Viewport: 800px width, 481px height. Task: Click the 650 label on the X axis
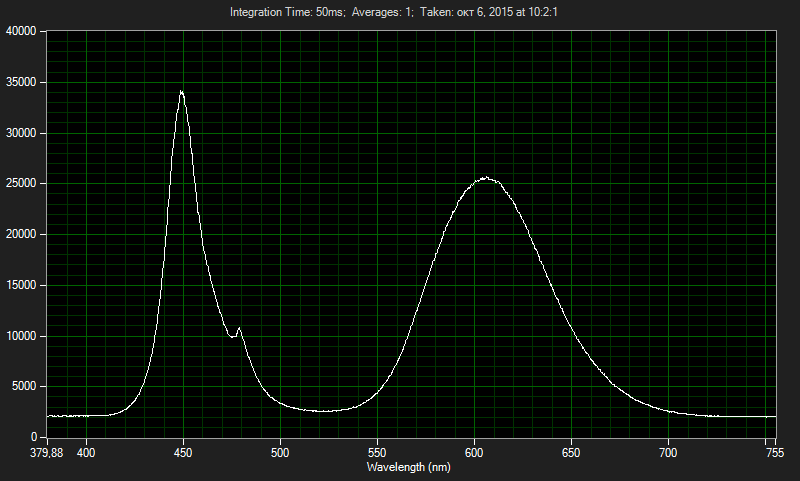pos(571,453)
